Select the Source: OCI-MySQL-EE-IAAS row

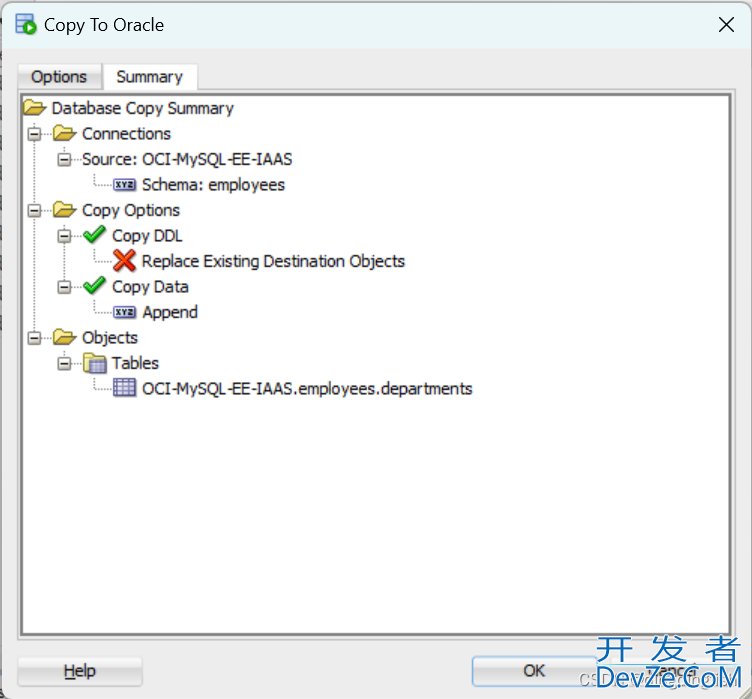tap(187, 159)
